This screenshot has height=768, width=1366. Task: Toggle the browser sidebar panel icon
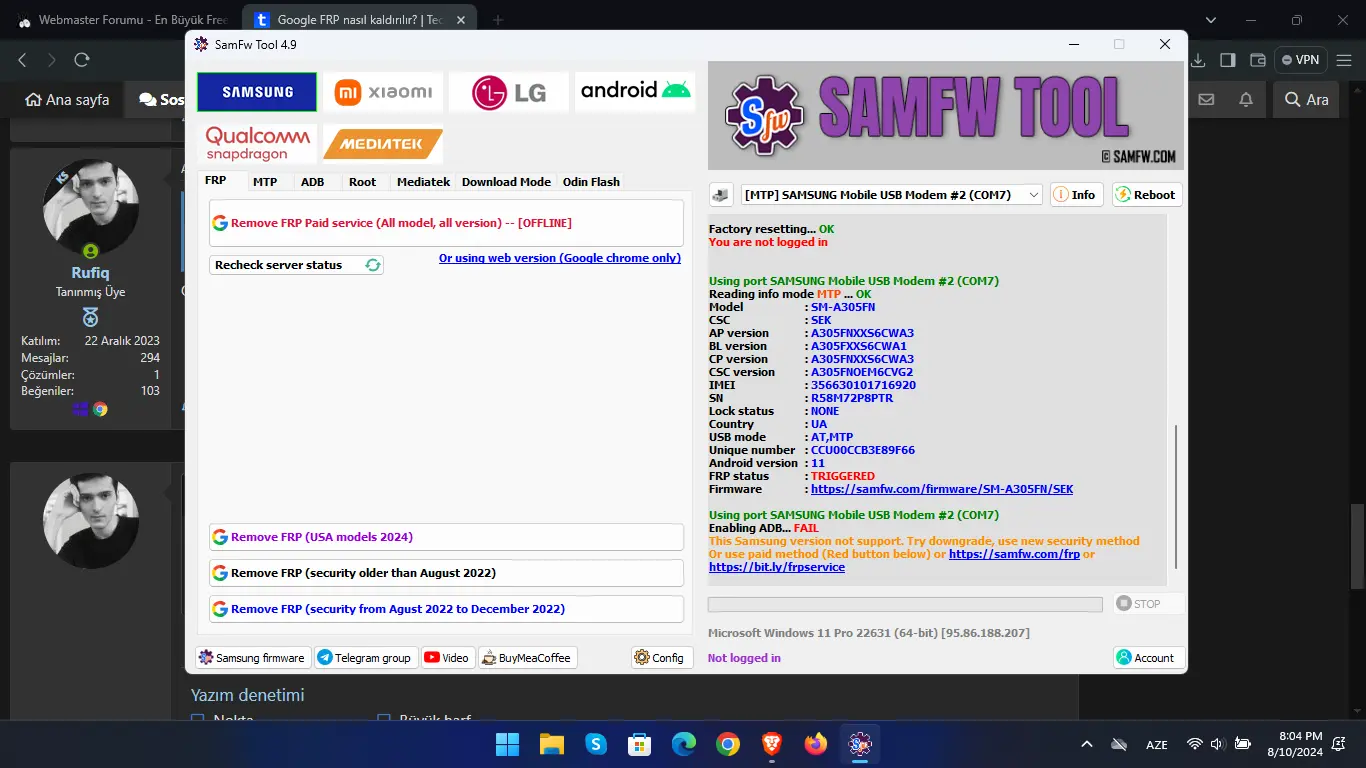pyautogui.click(x=1228, y=60)
